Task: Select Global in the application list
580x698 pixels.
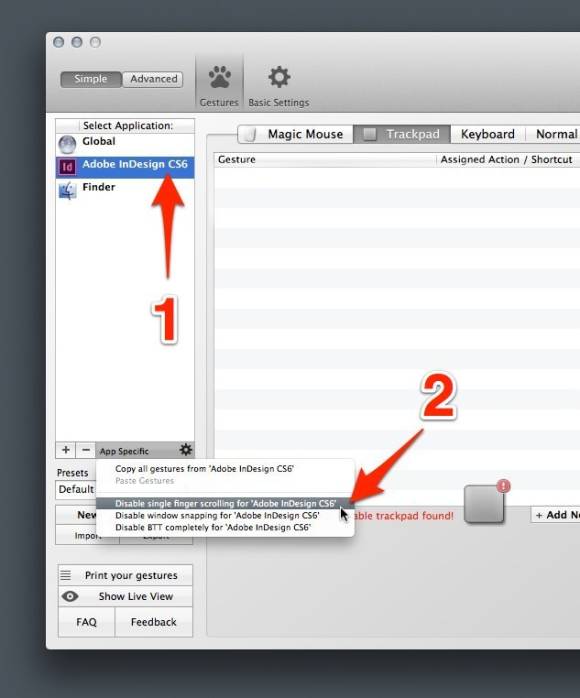Action: [125, 144]
